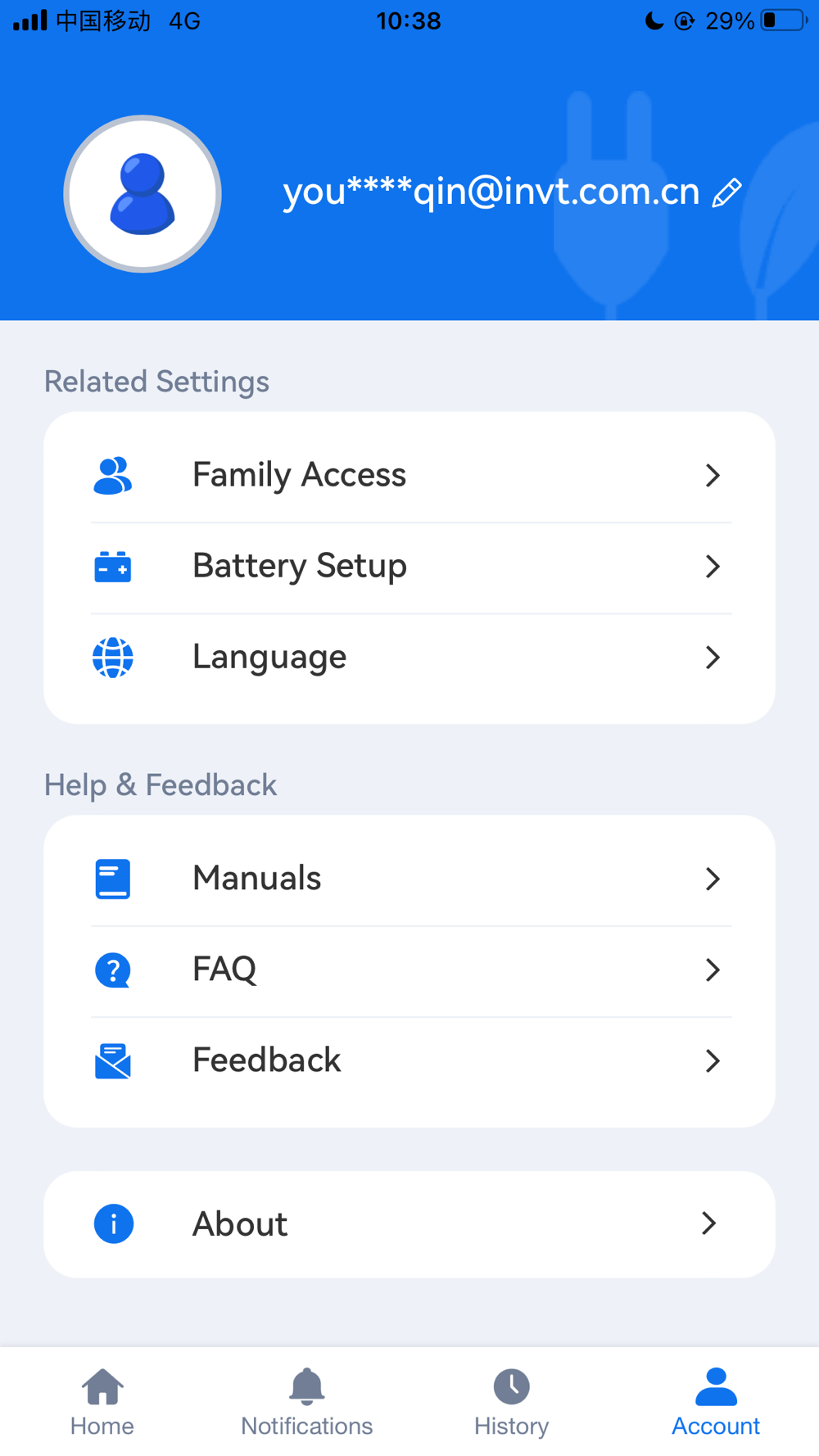Open the Notifications tab
This screenshot has width=819, height=1456.
307,1402
